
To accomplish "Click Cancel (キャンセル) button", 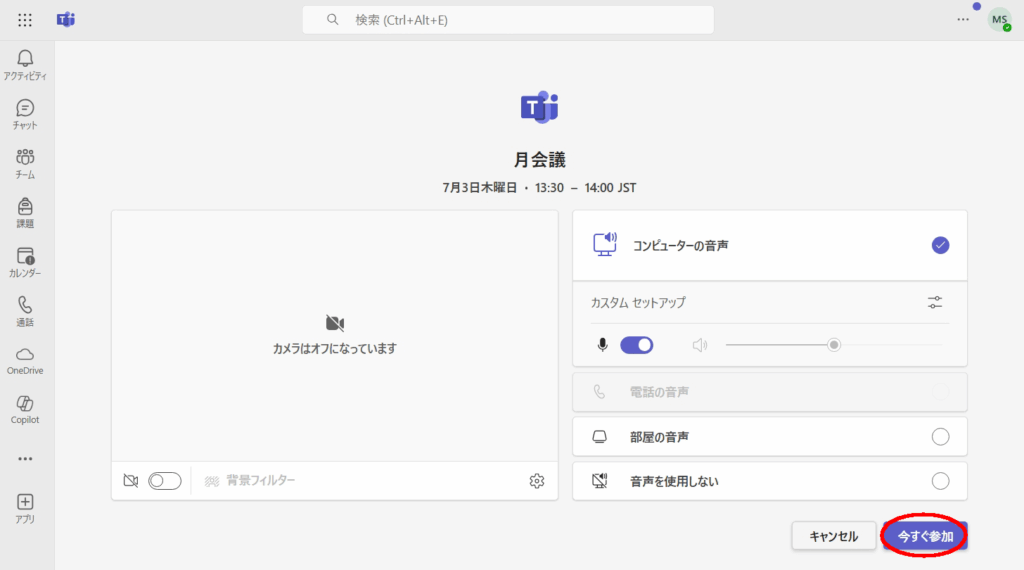I will point(834,536).
